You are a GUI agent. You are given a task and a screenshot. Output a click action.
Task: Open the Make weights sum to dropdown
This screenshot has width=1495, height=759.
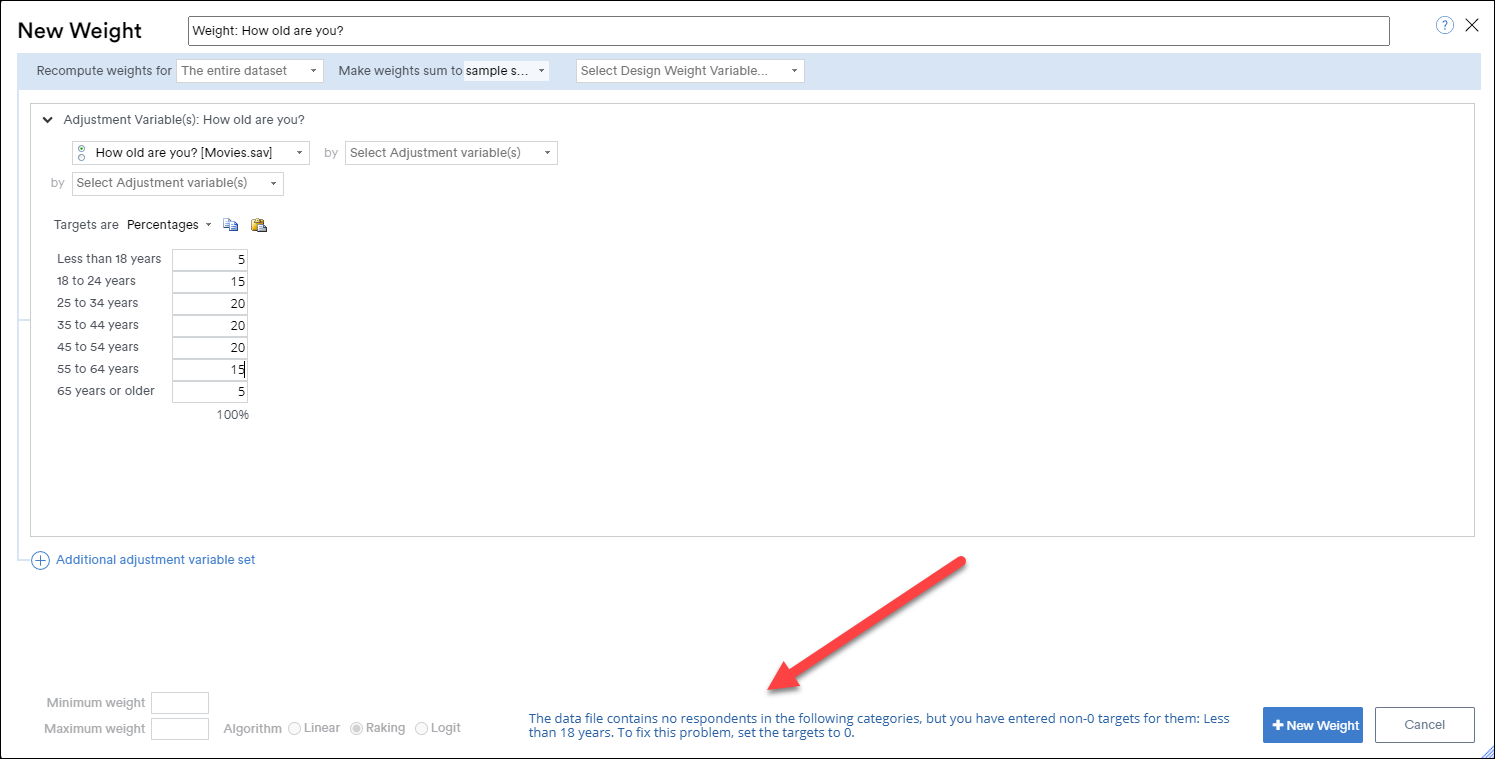[x=507, y=71]
